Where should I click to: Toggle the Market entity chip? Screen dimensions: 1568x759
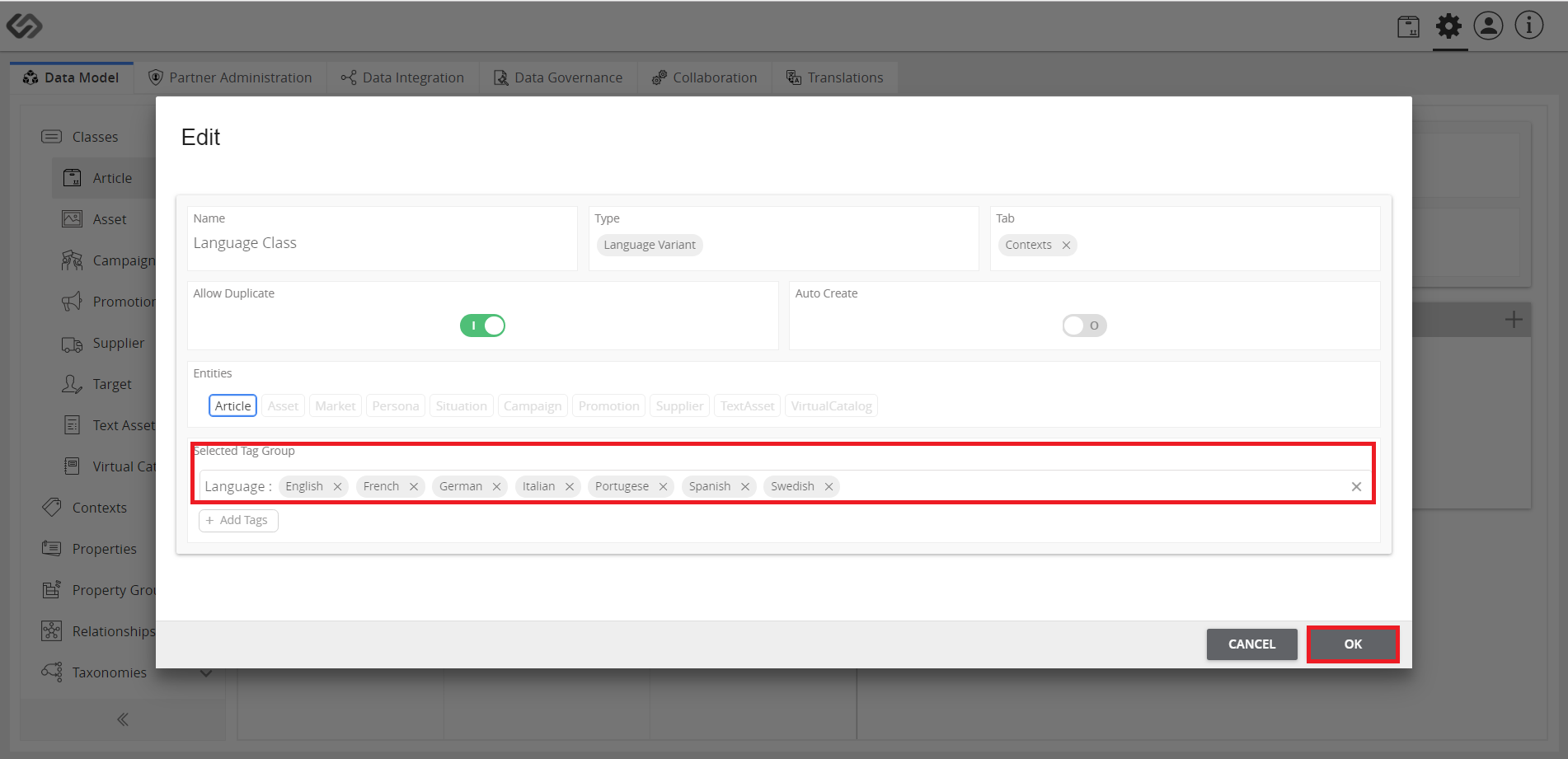tap(336, 405)
